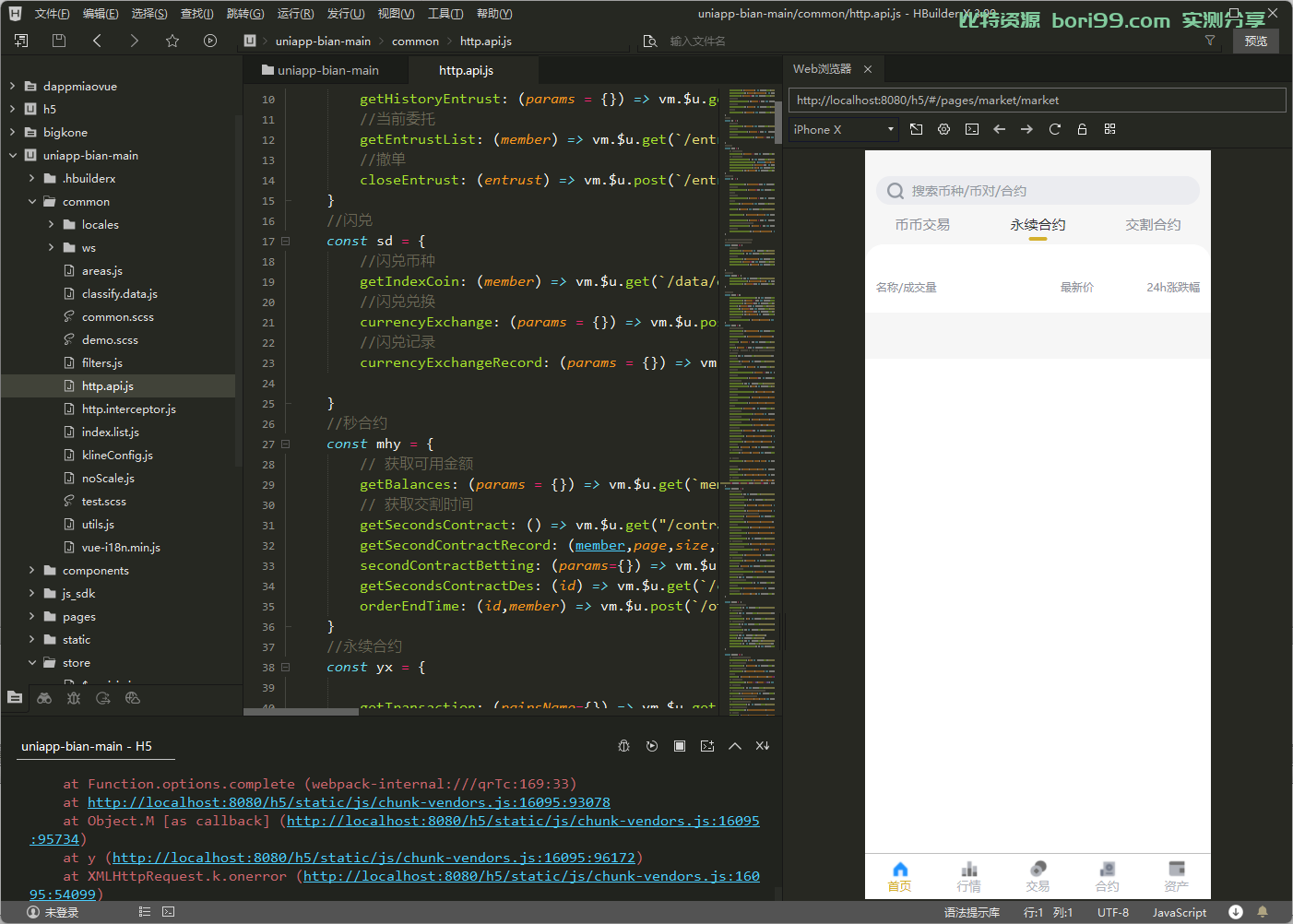Screen dimensions: 1293x924
Task: Close the Web浏览器 tab
Action: [x=868, y=69]
